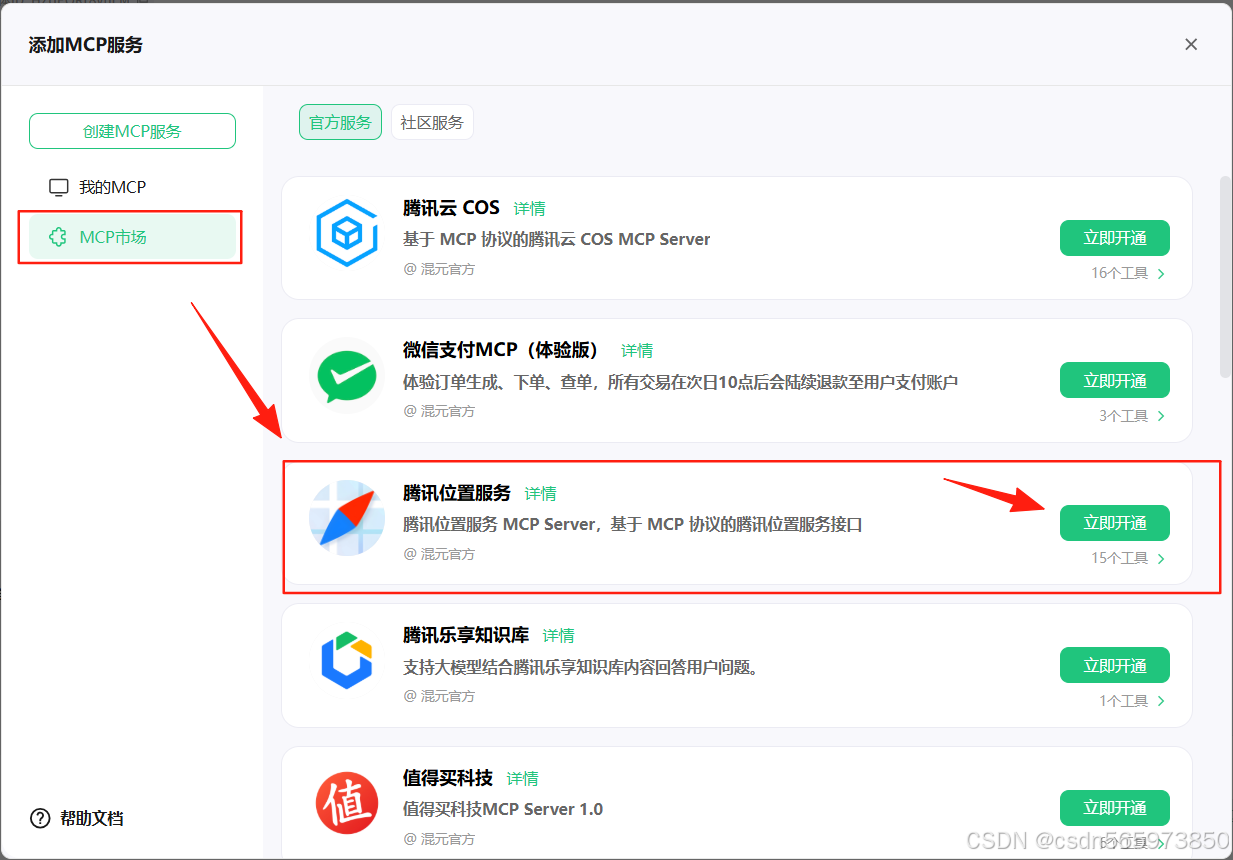The width and height of the screenshot is (1233, 860).
Task: Click the 值得买科技MCP Server 1.0 description
Action: [x=503, y=809]
